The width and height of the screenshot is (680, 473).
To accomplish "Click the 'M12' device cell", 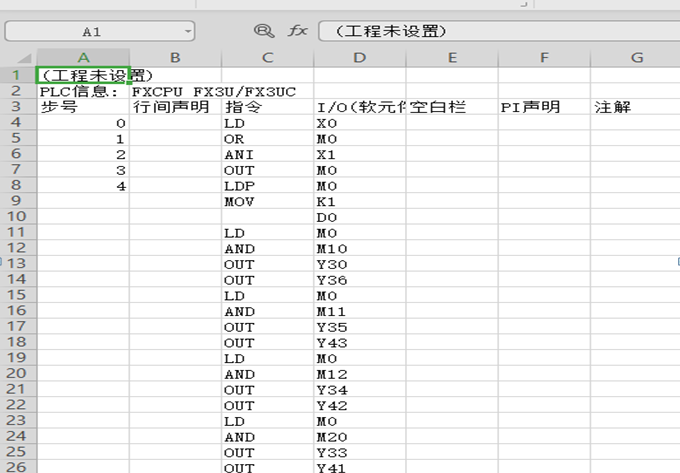I will point(360,374).
